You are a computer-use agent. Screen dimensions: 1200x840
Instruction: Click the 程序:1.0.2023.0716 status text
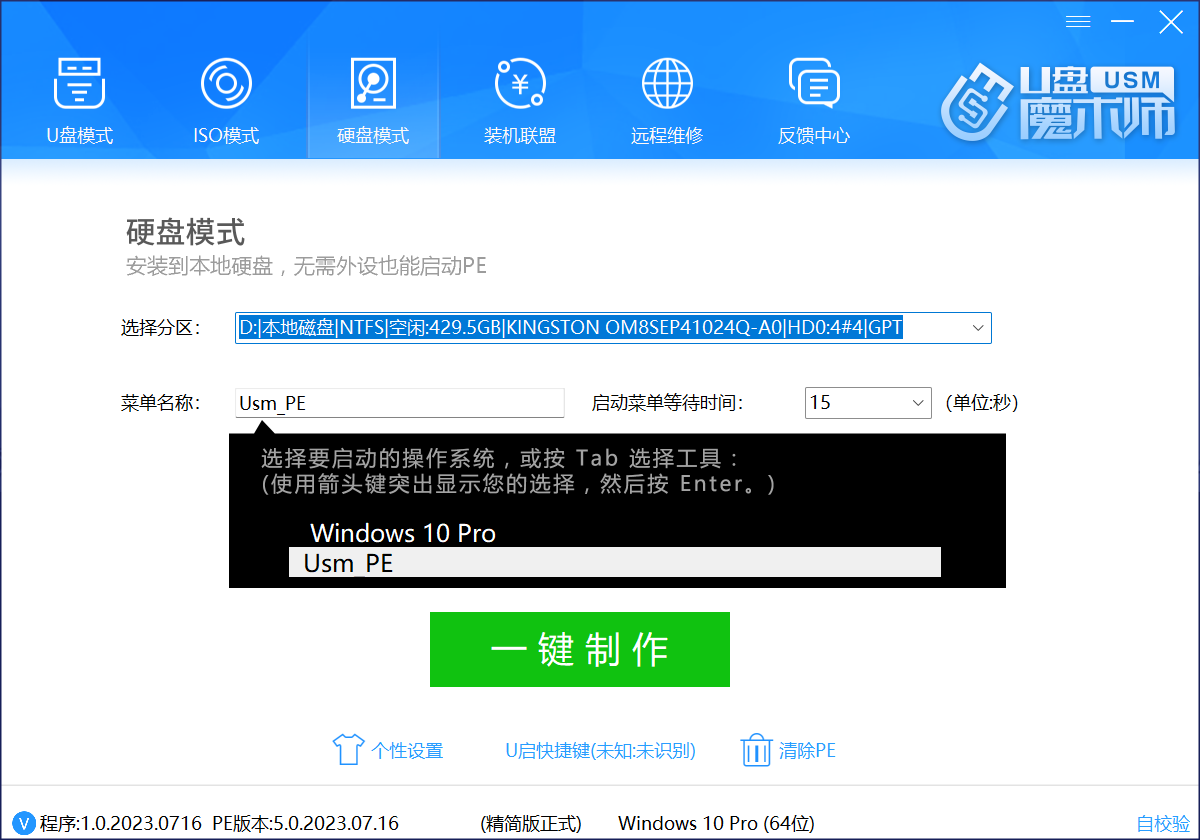pyautogui.click(x=122, y=823)
